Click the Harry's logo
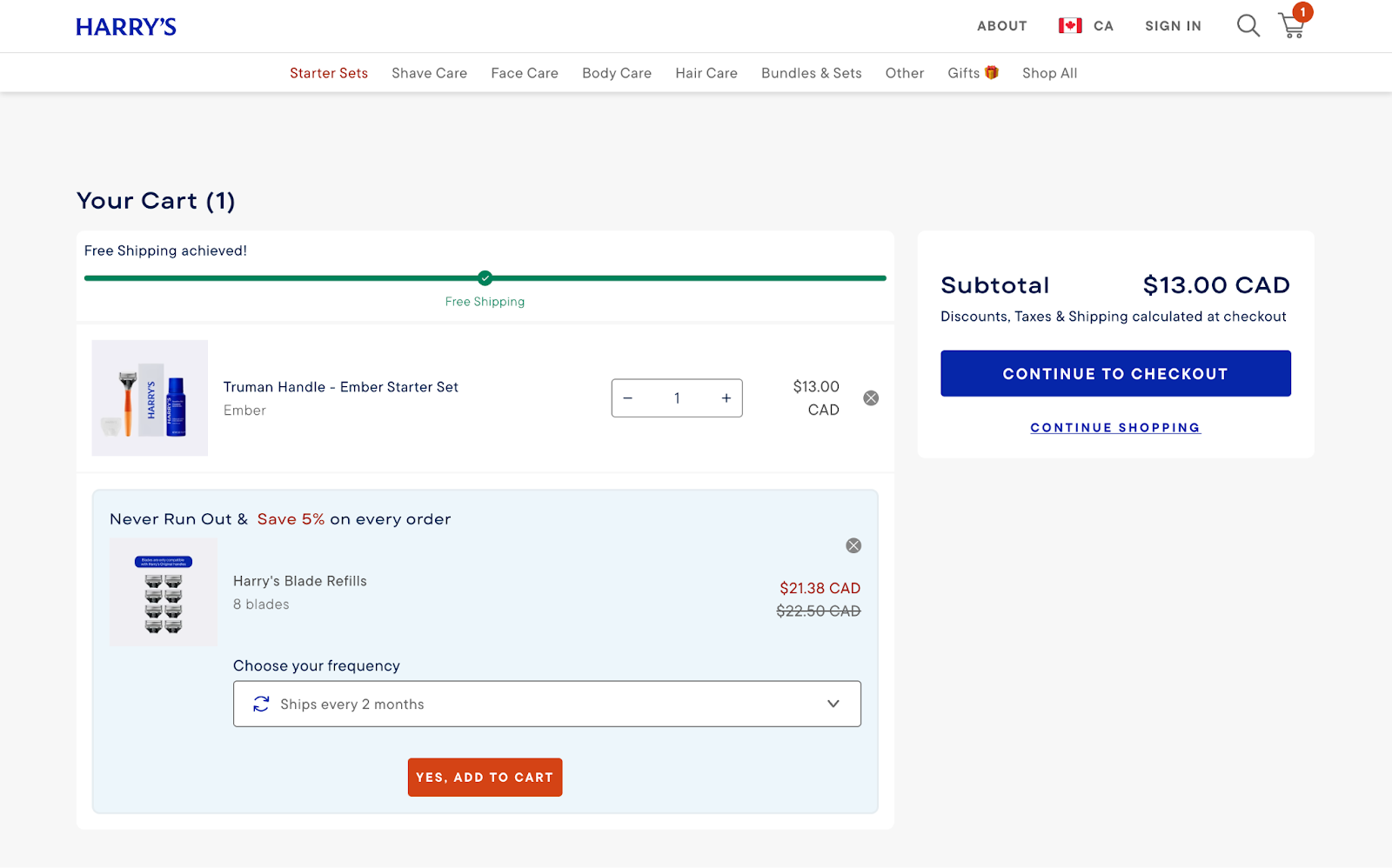1392x868 pixels. click(x=126, y=27)
